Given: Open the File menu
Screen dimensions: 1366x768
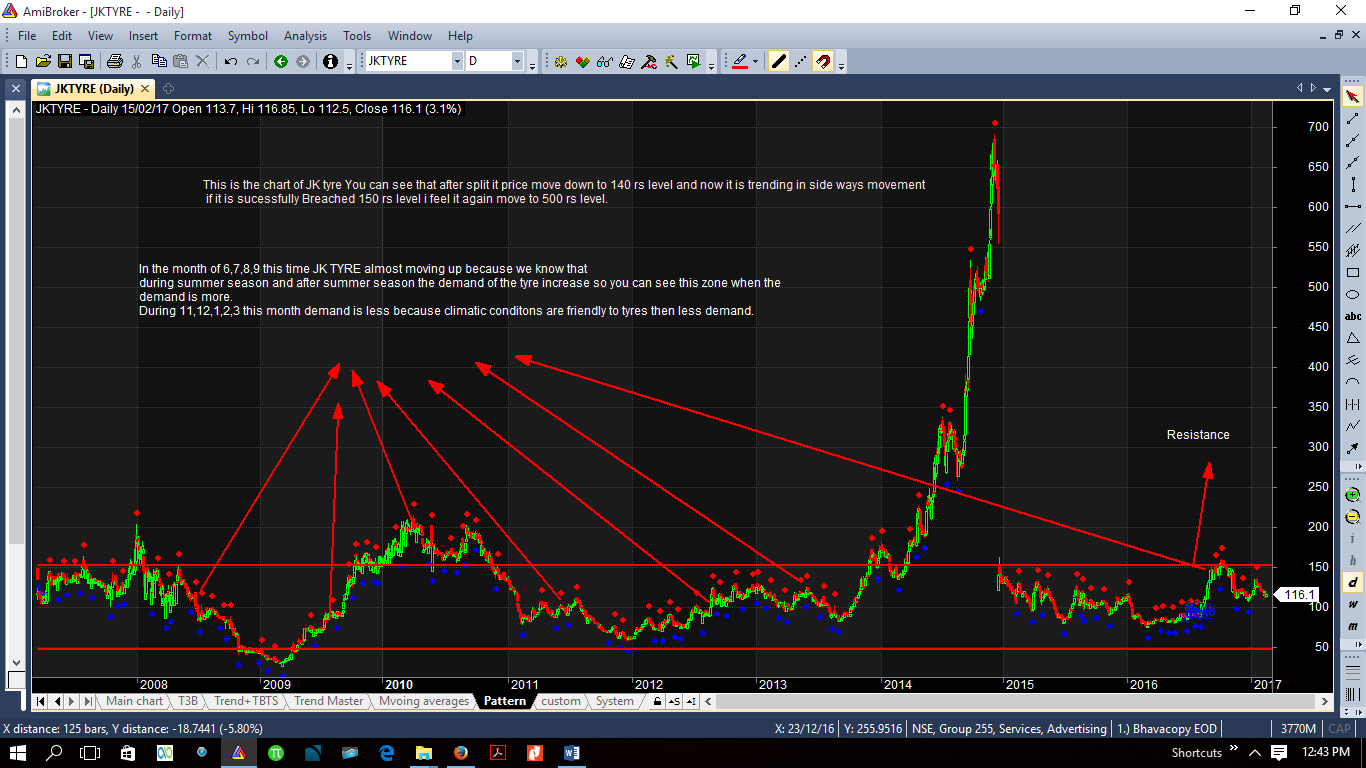Looking at the screenshot, I should point(27,35).
